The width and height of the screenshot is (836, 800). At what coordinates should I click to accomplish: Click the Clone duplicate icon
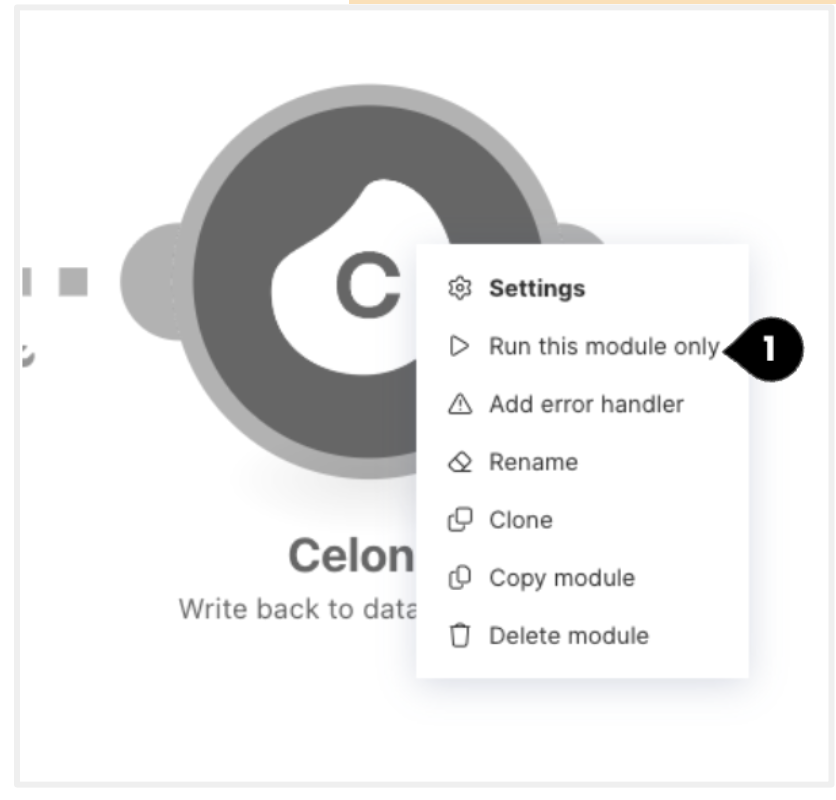(x=459, y=521)
